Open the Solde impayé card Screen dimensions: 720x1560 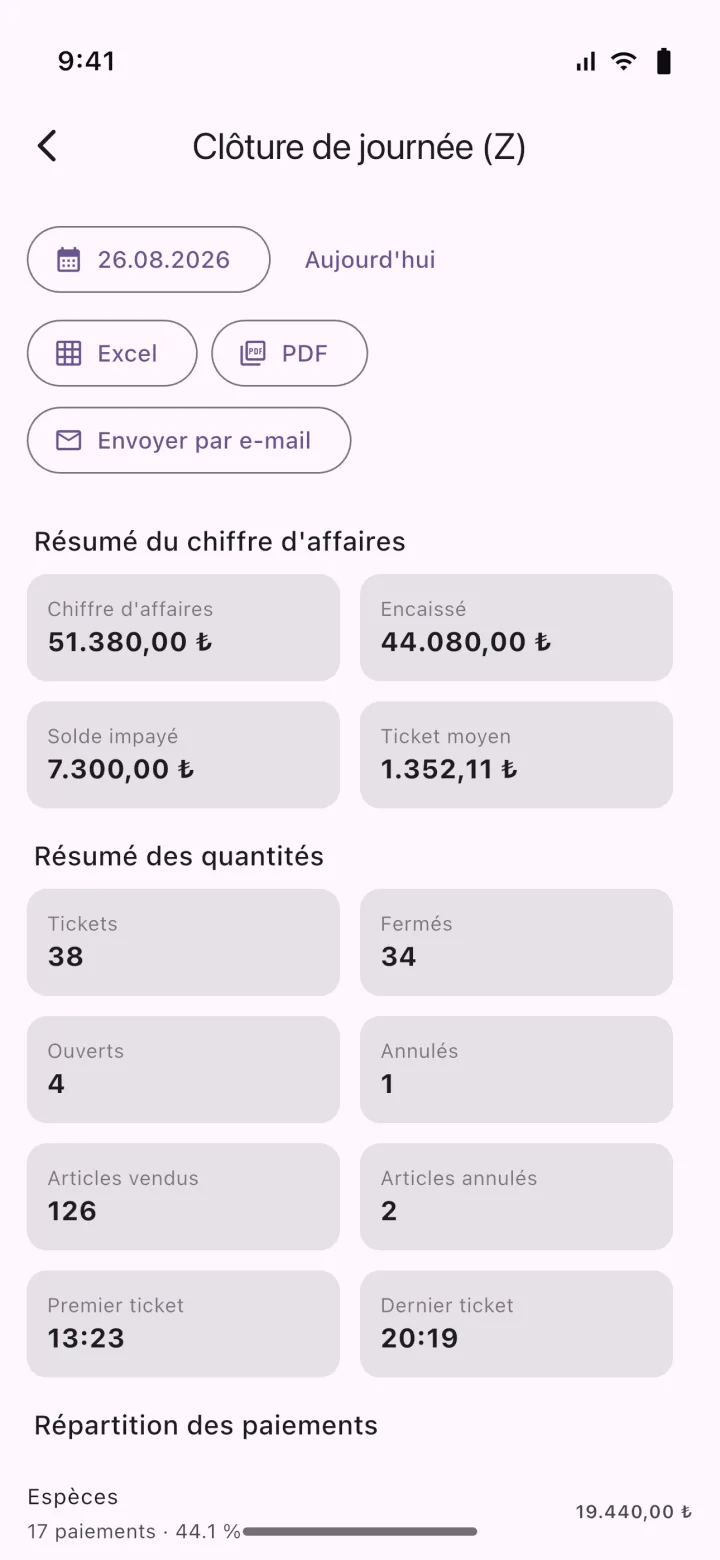(183, 754)
